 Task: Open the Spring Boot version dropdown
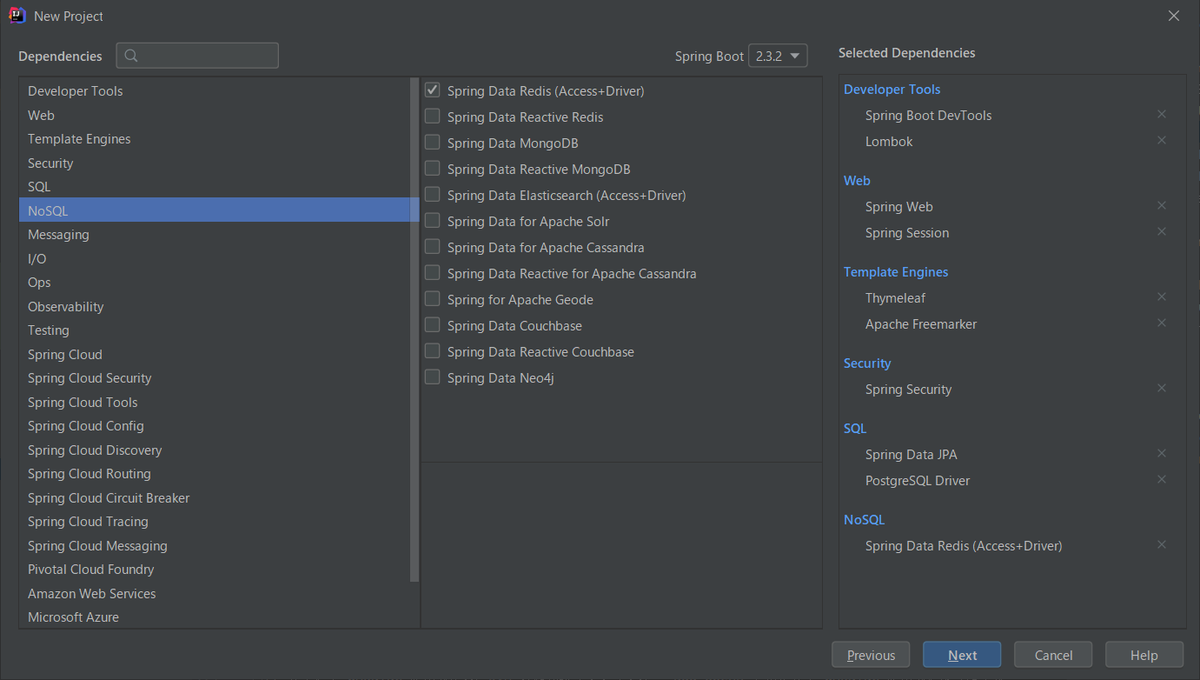778,56
